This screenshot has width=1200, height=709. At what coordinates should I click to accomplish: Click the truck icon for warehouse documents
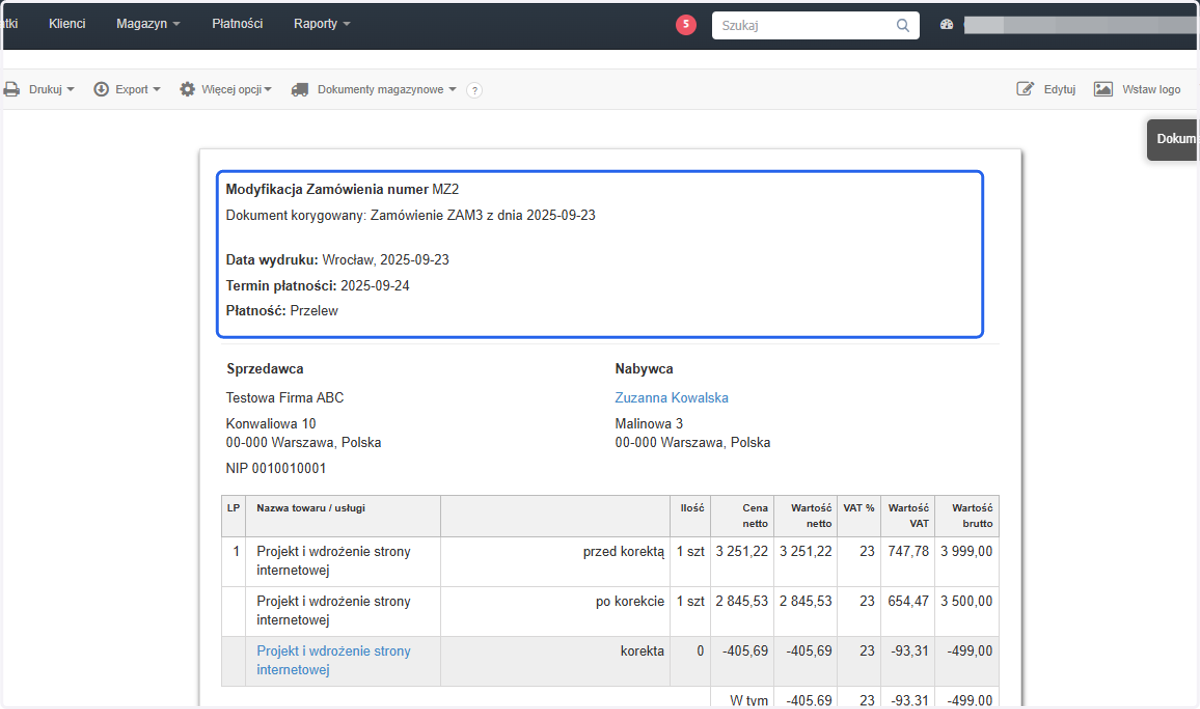pyautogui.click(x=300, y=89)
